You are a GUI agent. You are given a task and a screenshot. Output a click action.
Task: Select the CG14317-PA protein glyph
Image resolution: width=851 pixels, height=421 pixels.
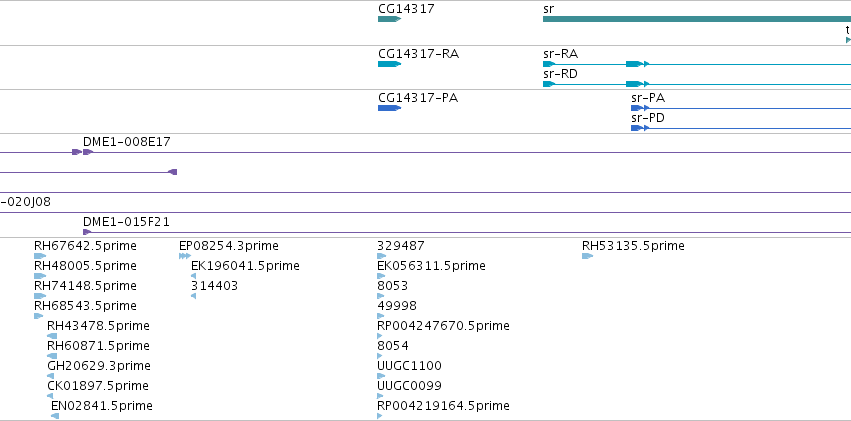point(389,108)
